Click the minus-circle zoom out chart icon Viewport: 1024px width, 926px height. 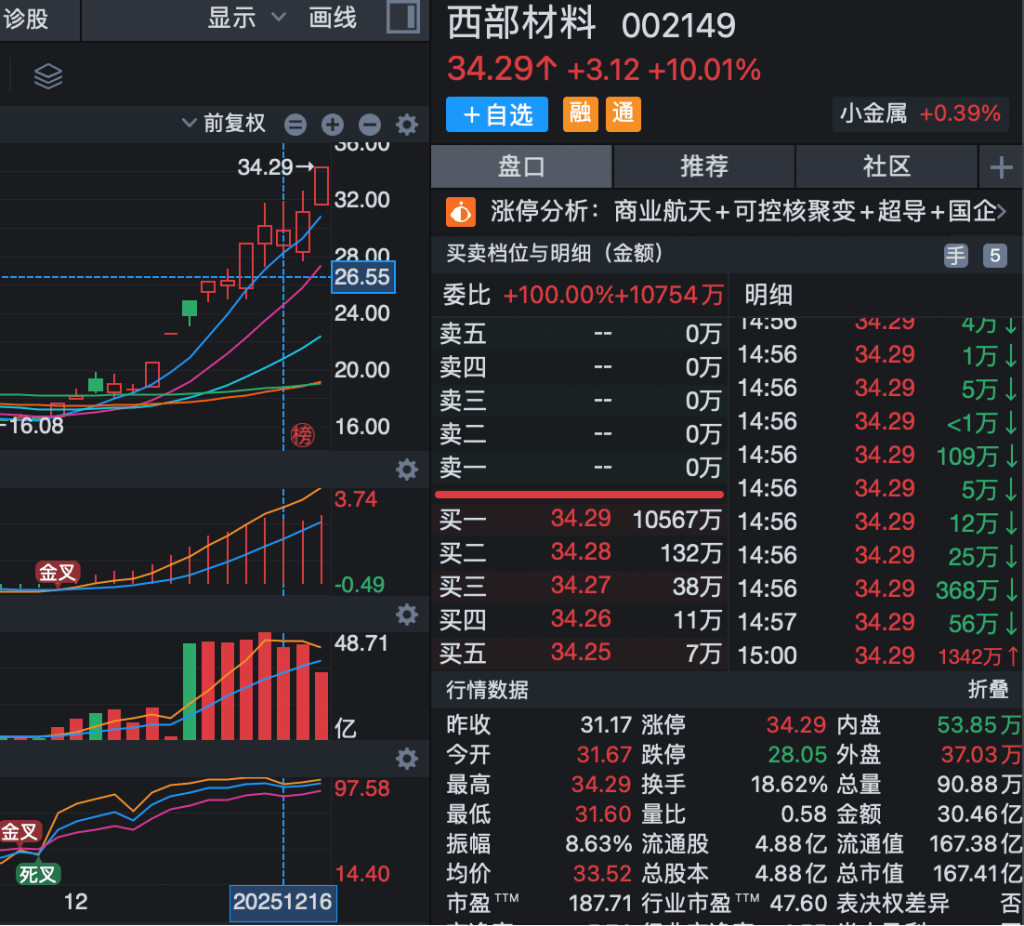click(370, 124)
